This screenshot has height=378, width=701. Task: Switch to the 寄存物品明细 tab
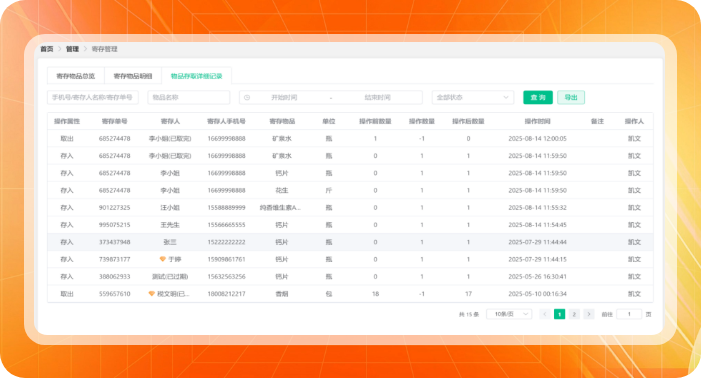(133, 76)
